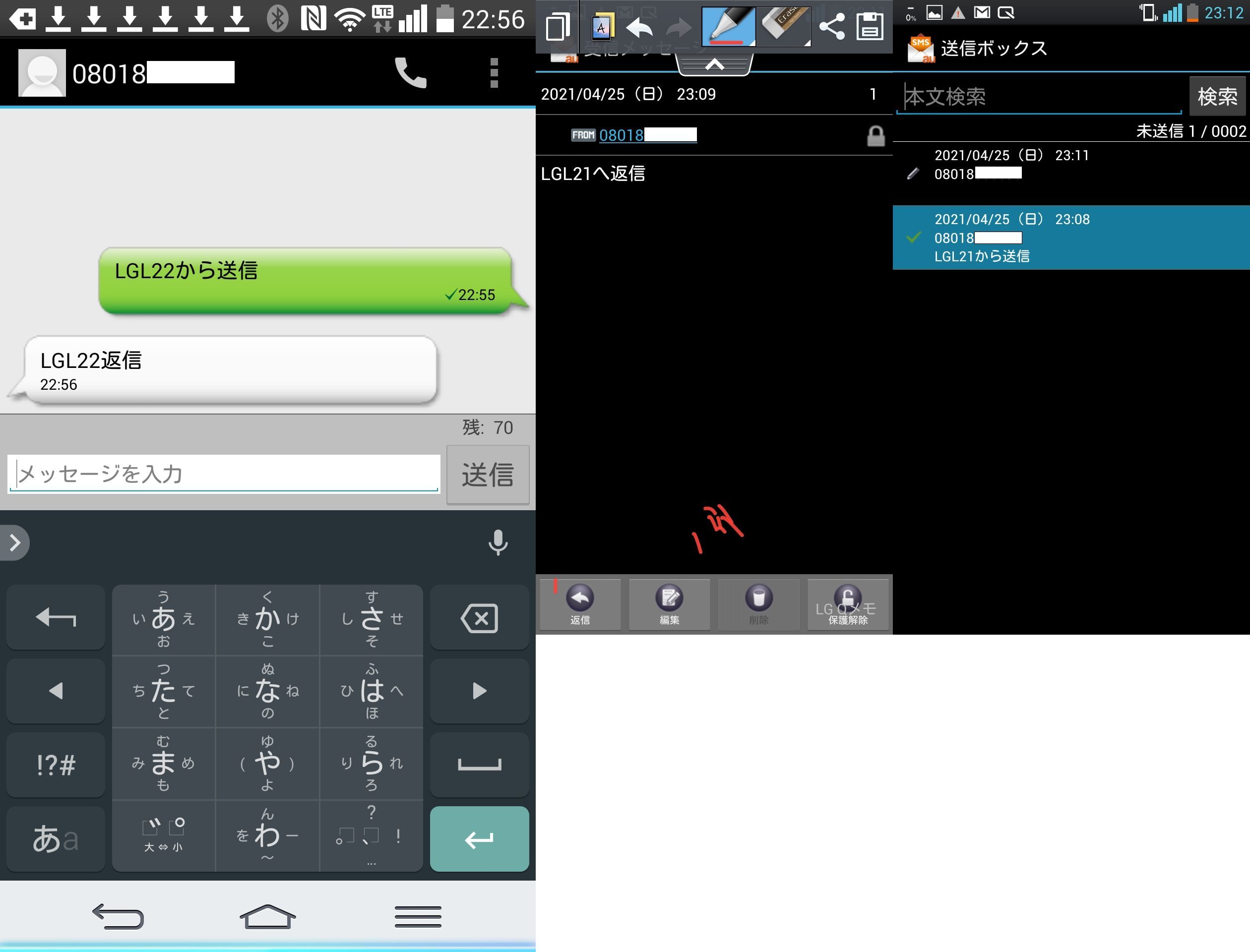The height and width of the screenshot is (952, 1250).
Task: Click the メッセージを入力 text field
Action: [x=224, y=474]
